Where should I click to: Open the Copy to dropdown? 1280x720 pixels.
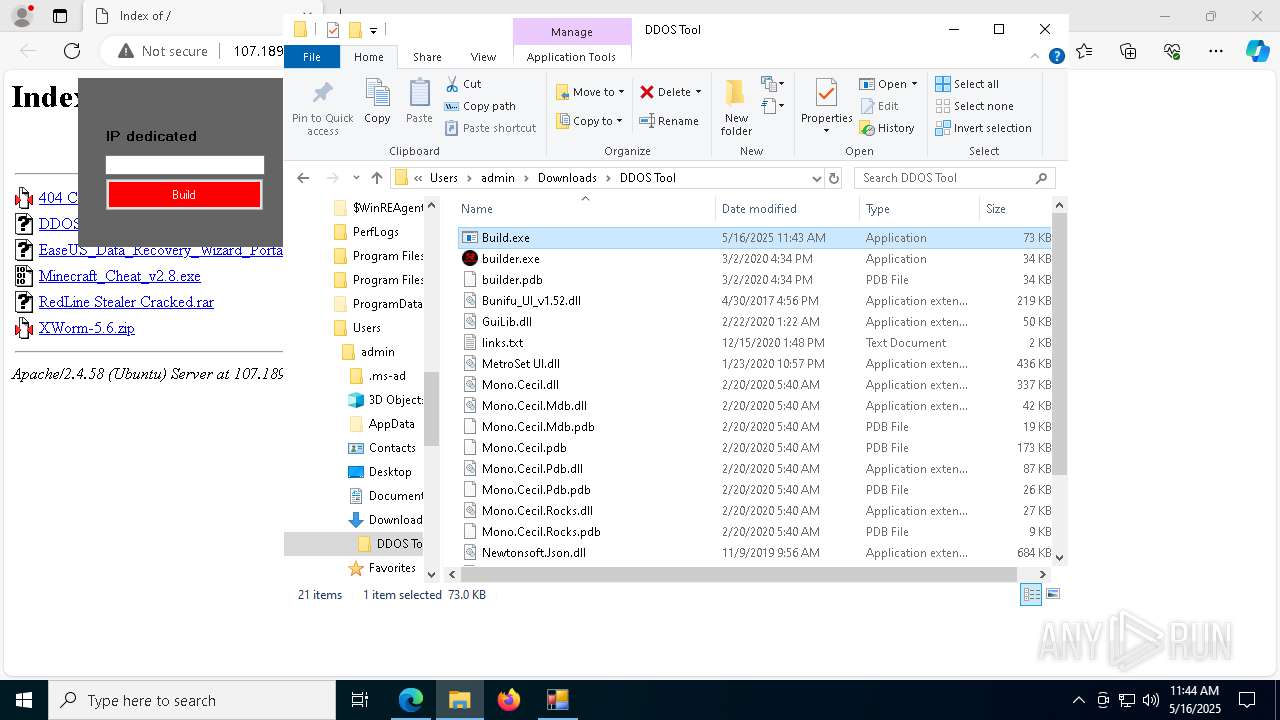coord(590,121)
